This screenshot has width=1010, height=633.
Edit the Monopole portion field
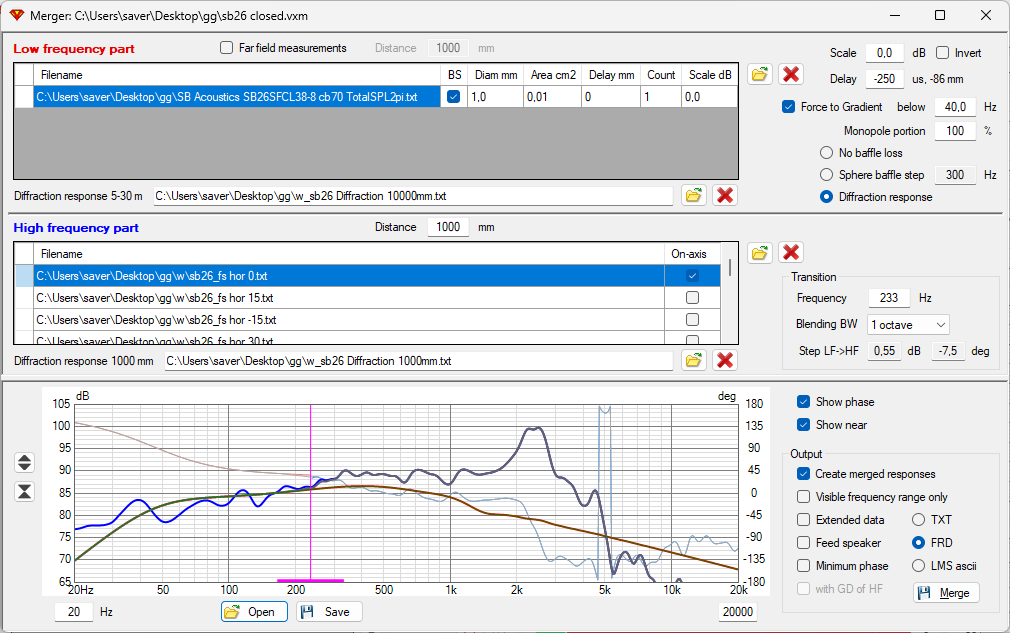point(955,131)
